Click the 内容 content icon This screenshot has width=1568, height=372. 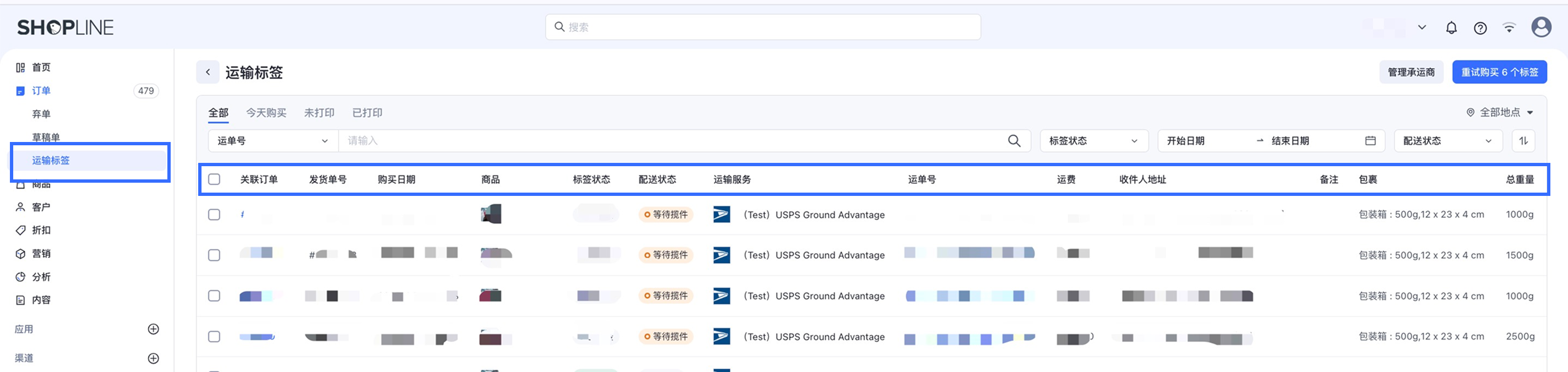pos(20,299)
